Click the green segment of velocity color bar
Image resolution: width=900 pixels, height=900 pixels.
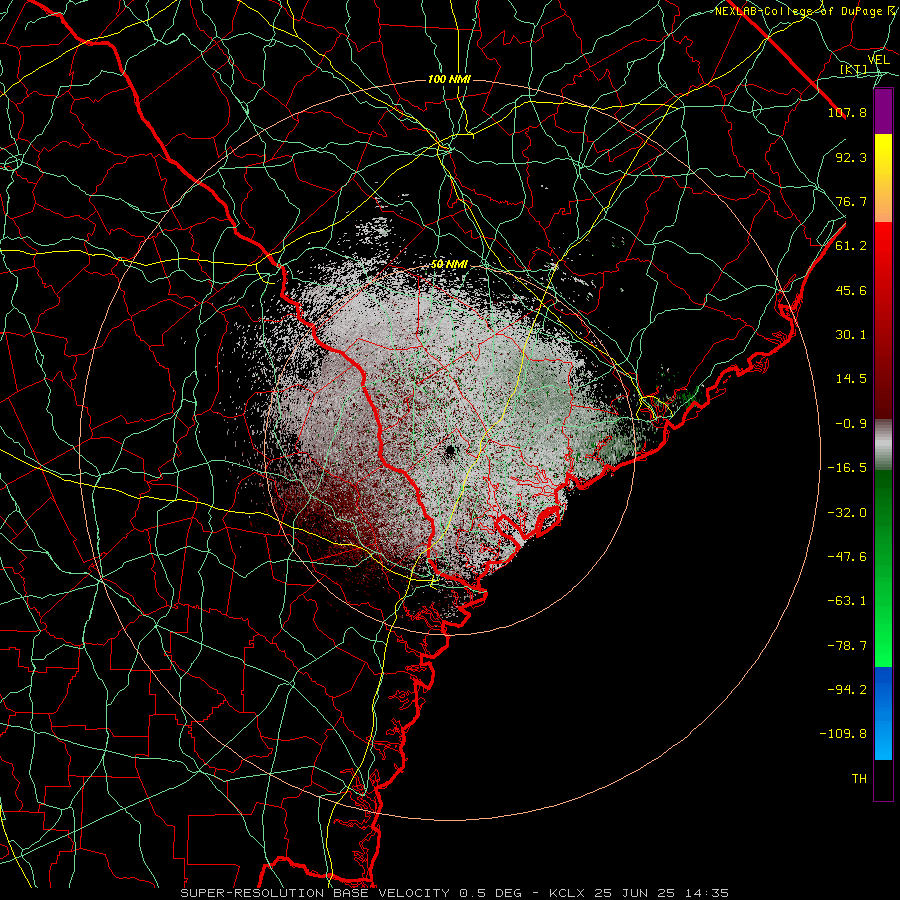coord(883,568)
